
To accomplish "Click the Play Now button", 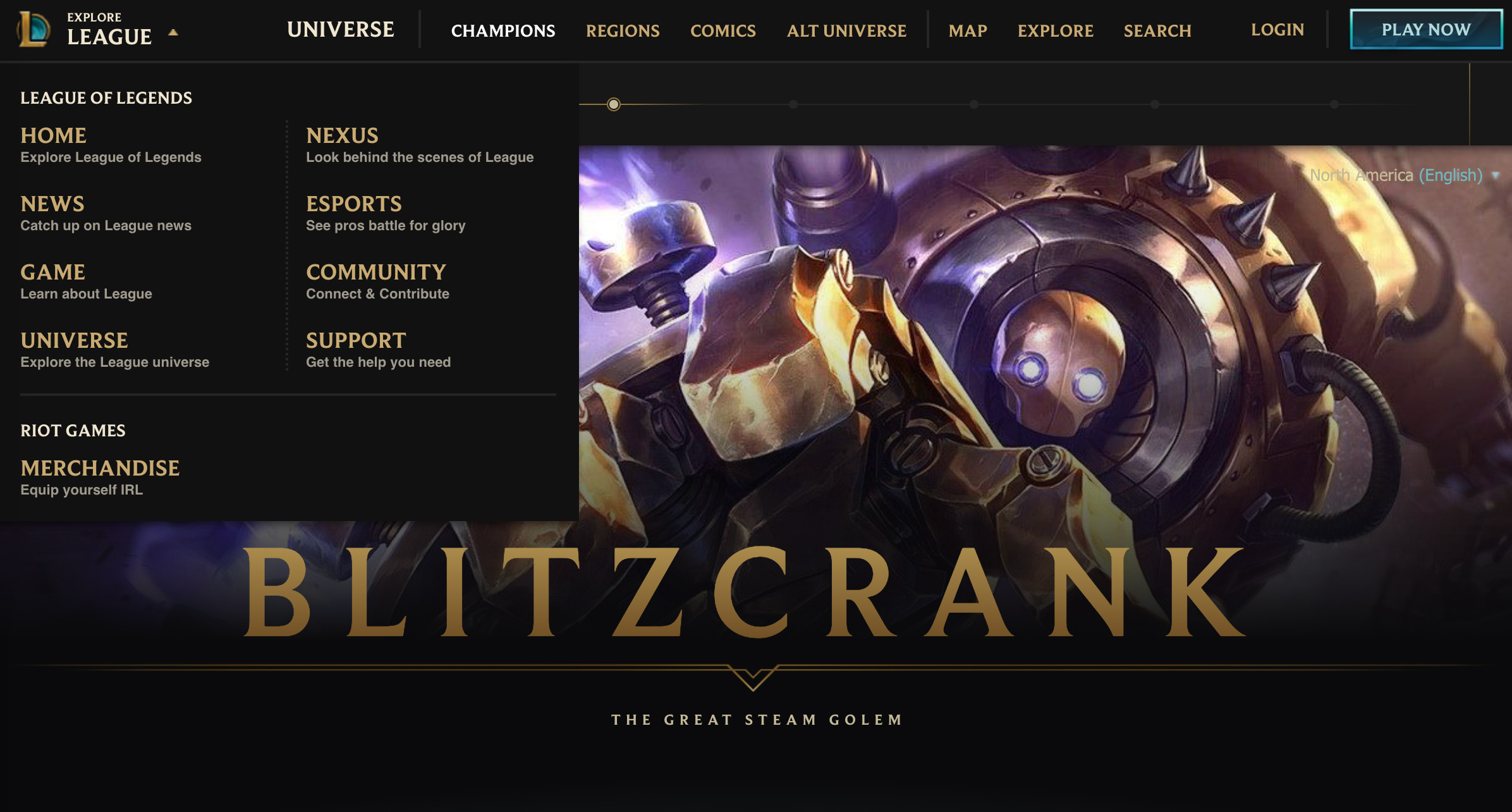I will click(1426, 29).
